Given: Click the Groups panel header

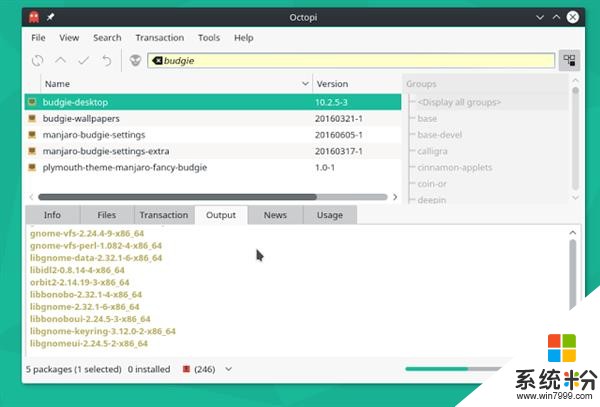Looking at the screenshot, I should pyautogui.click(x=485, y=84).
